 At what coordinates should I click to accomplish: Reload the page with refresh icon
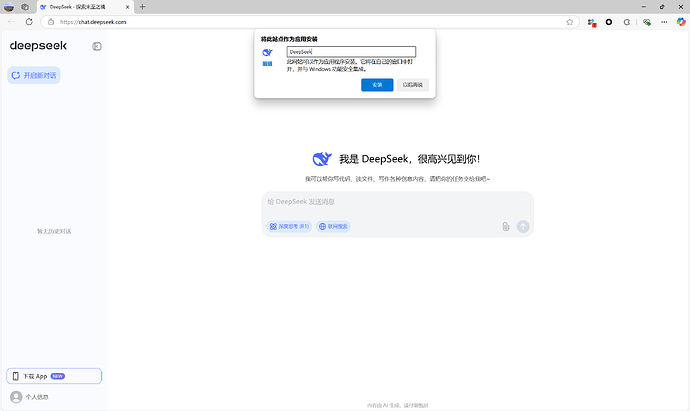(x=29, y=22)
